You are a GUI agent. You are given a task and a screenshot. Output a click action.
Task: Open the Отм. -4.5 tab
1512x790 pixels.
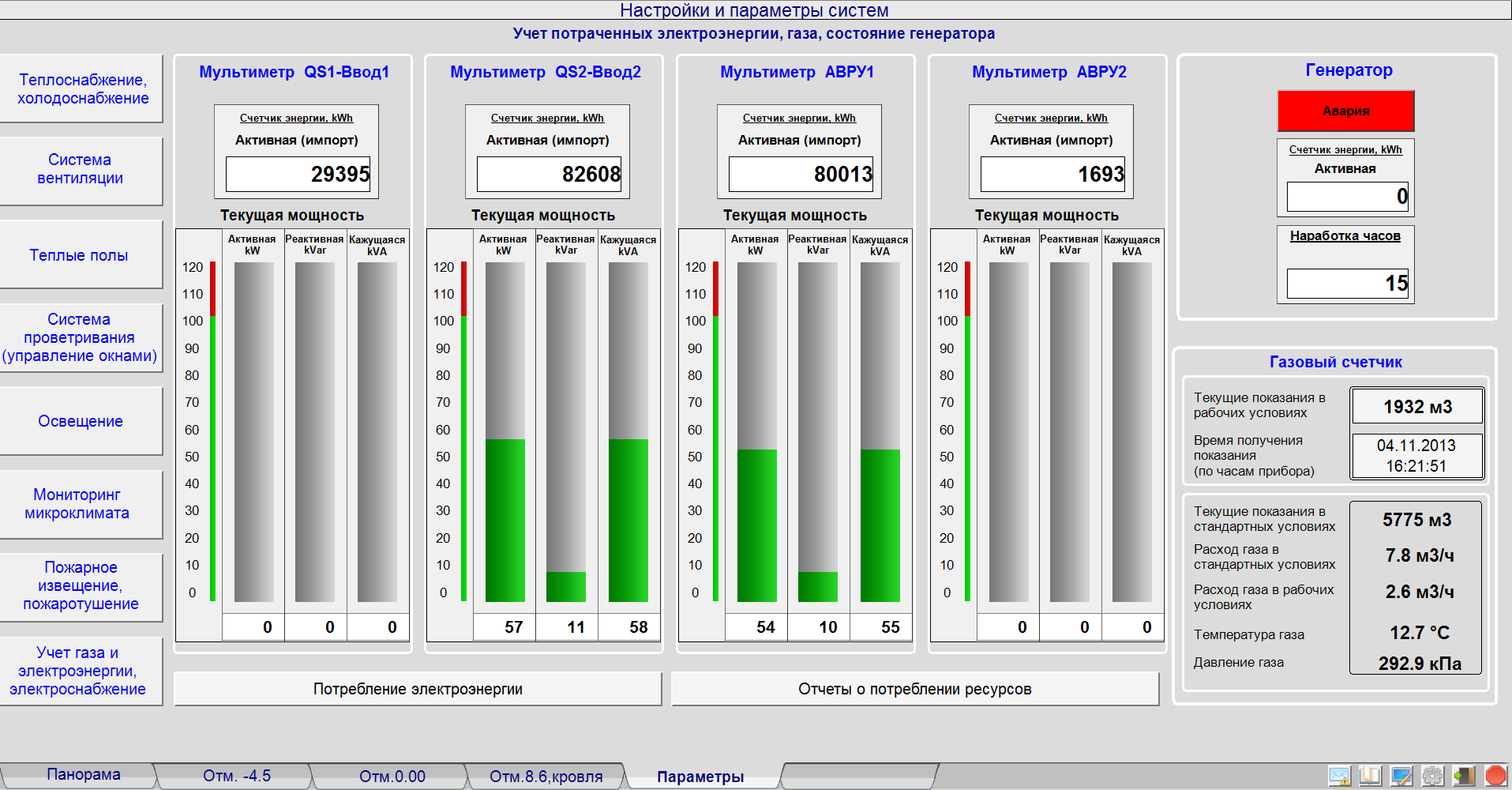[x=236, y=777]
